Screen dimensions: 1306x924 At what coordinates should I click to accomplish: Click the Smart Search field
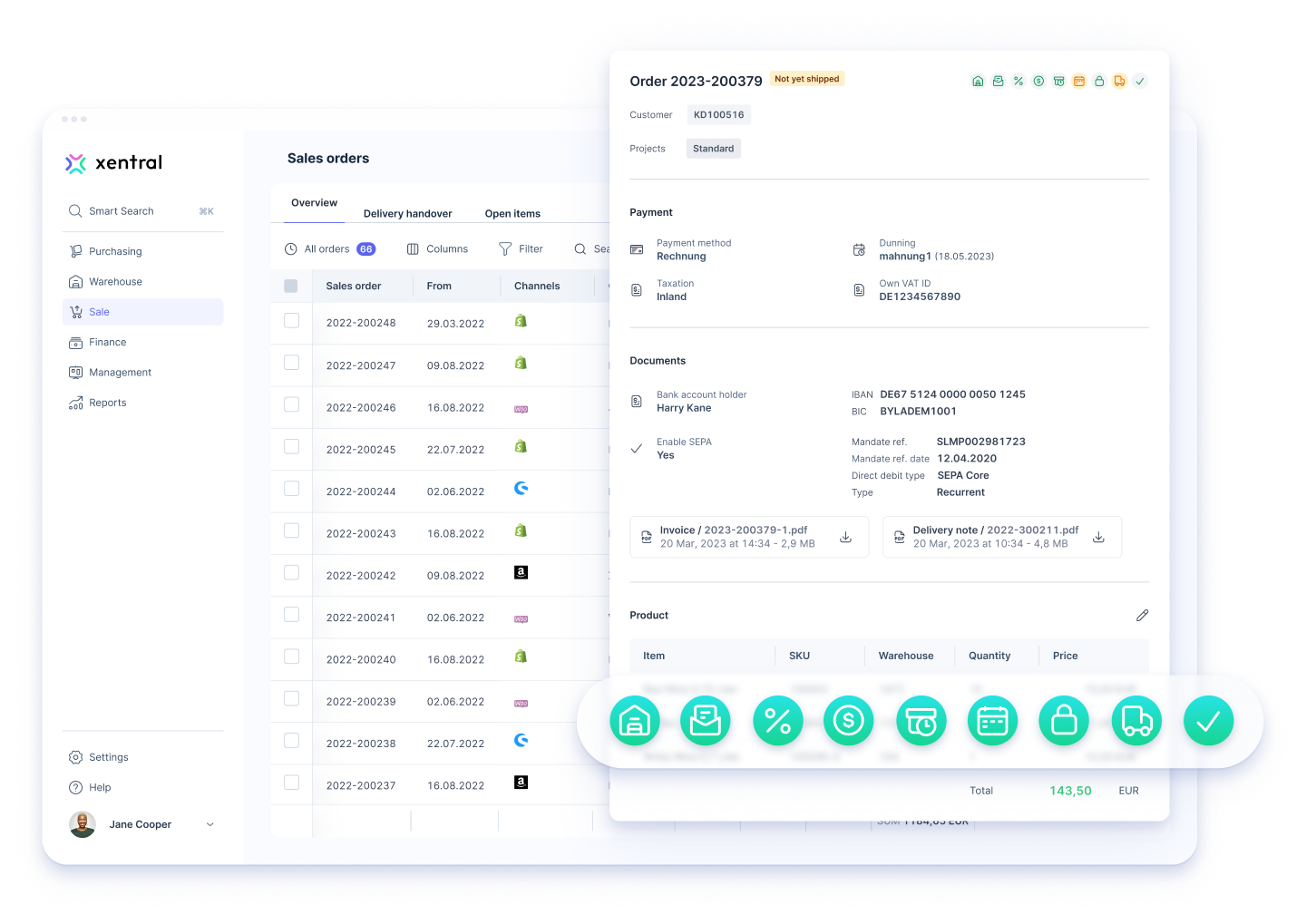click(143, 211)
